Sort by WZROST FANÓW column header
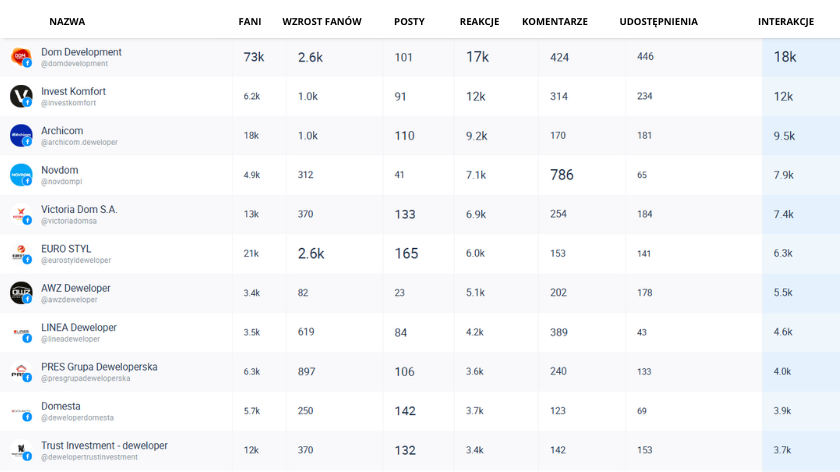840x472 pixels. pos(322,21)
